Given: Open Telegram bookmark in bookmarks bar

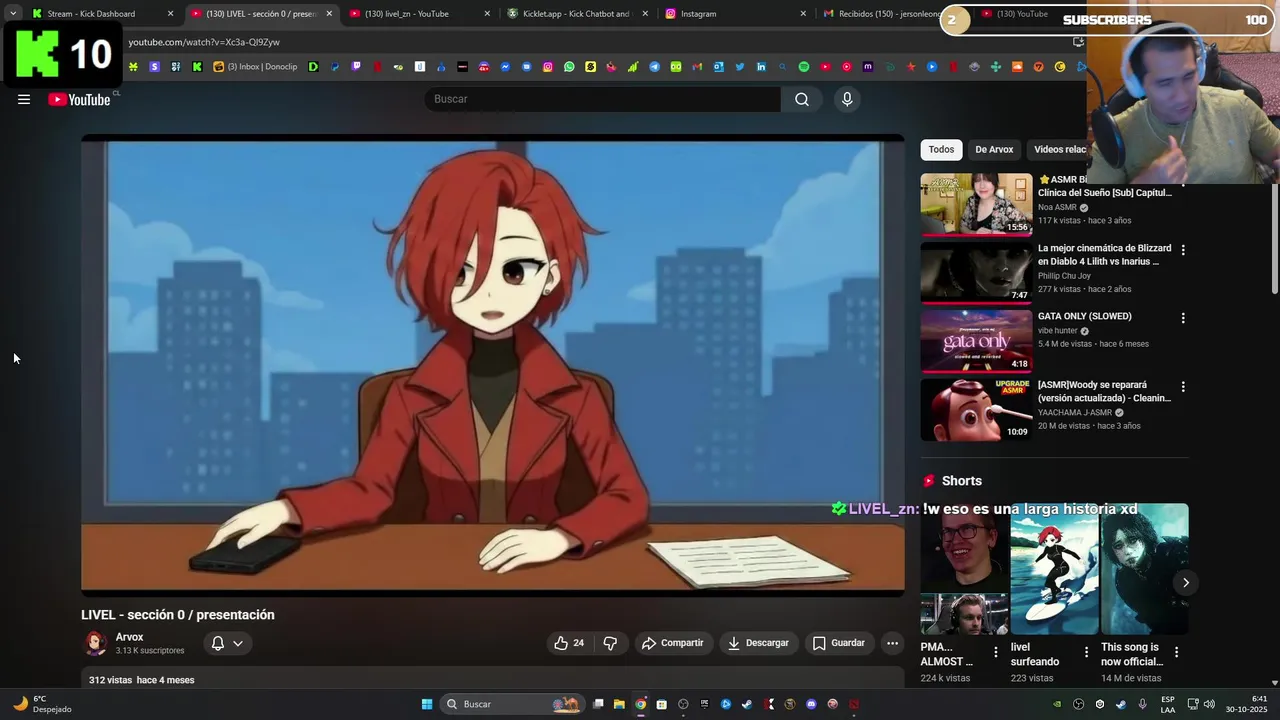Looking at the screenshot, I should (655, 67).
